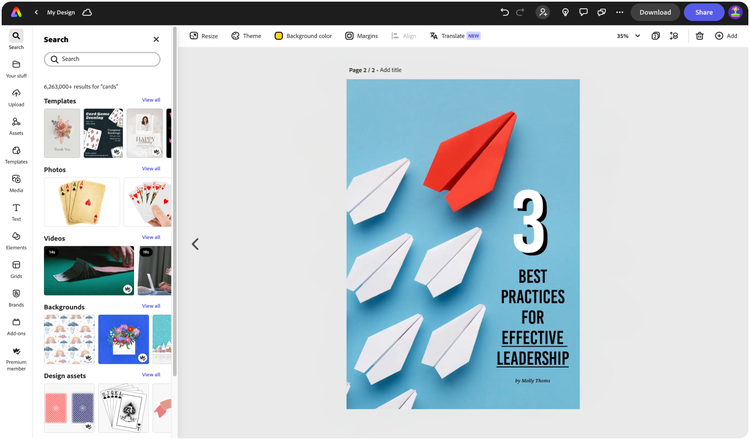Open the Elements panel
Image resolution: width=750 pixels, height=440 pixels.
pos(16,241)
